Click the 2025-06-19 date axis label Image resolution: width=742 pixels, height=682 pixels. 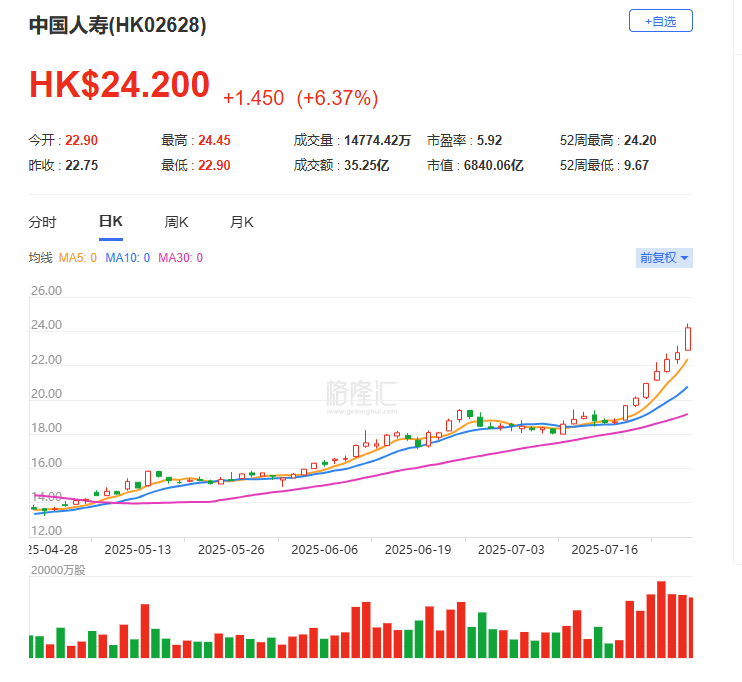pos(418,550)
